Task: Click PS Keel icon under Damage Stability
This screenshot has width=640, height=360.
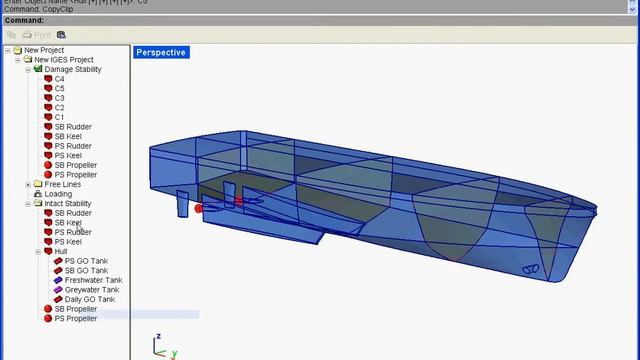Action: coord(48,156)
